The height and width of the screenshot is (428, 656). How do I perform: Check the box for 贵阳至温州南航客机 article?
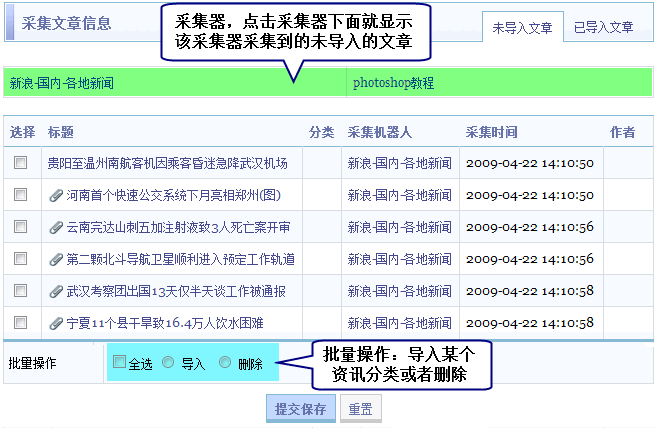coord(21,163)
